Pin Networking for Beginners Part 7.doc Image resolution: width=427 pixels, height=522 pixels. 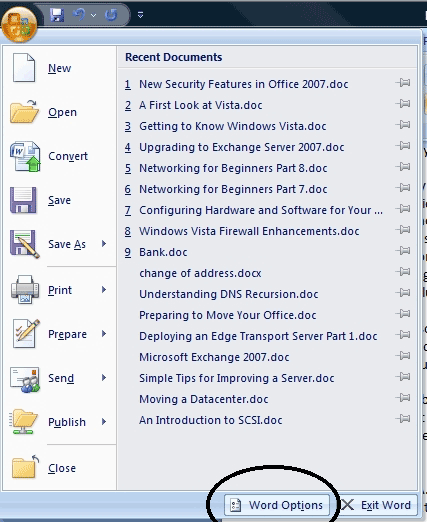pos(403,188)
